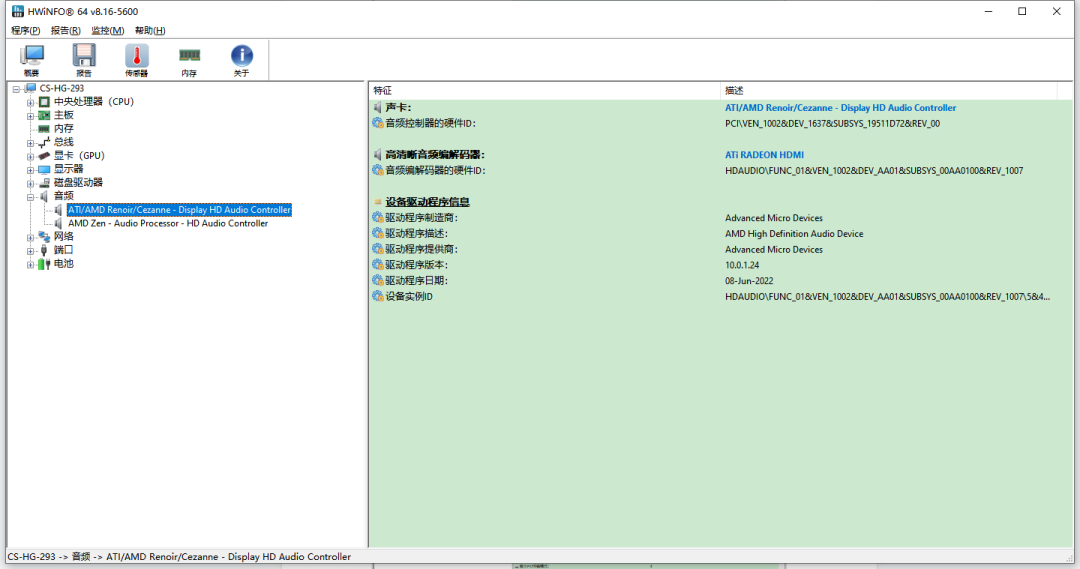Click the 驱动程序提供商 row label

[x=421, y=249]
